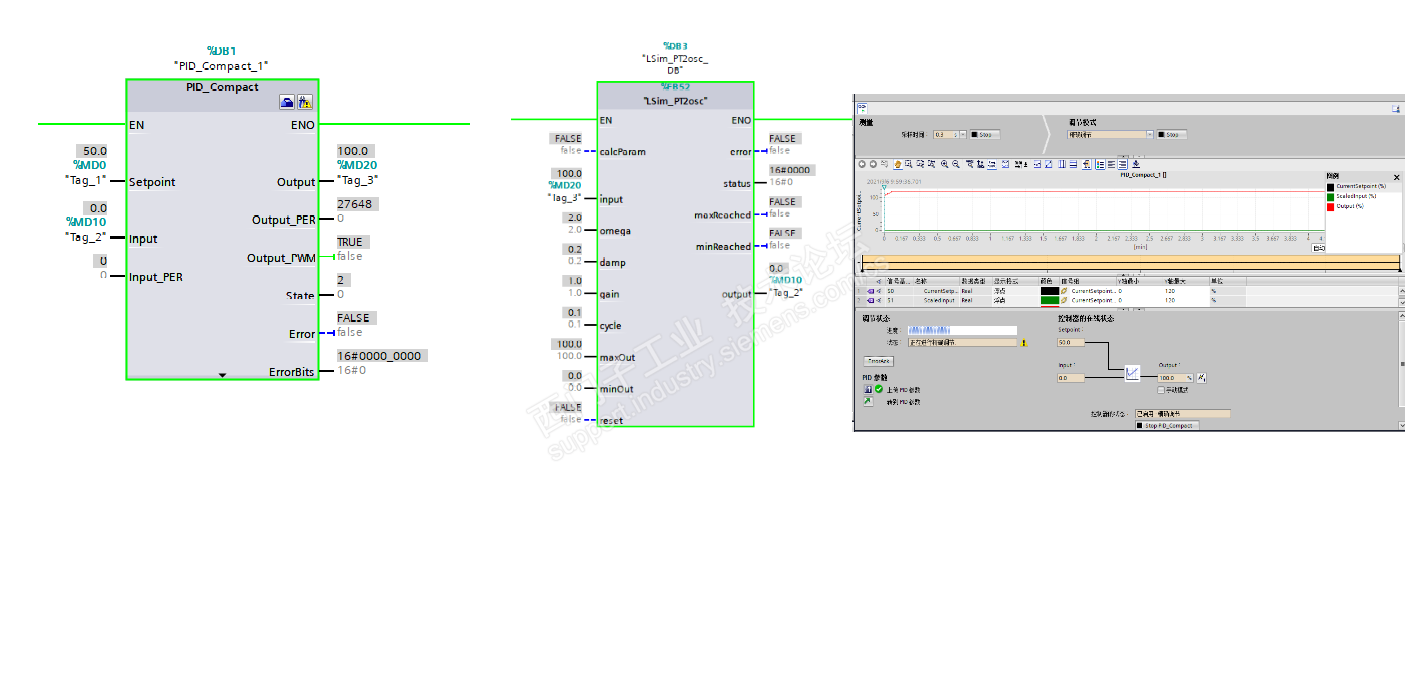Viewport: 1416px width, 683px height.
Task: Click the 27648 Output_PER value
Action: (357, 203)
